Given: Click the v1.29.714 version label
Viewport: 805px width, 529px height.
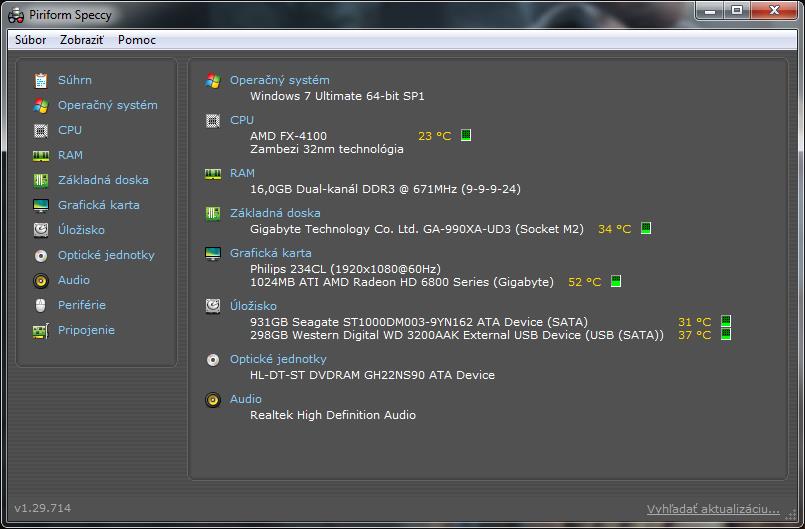Looking at the screenshot, I should (43, 508).
